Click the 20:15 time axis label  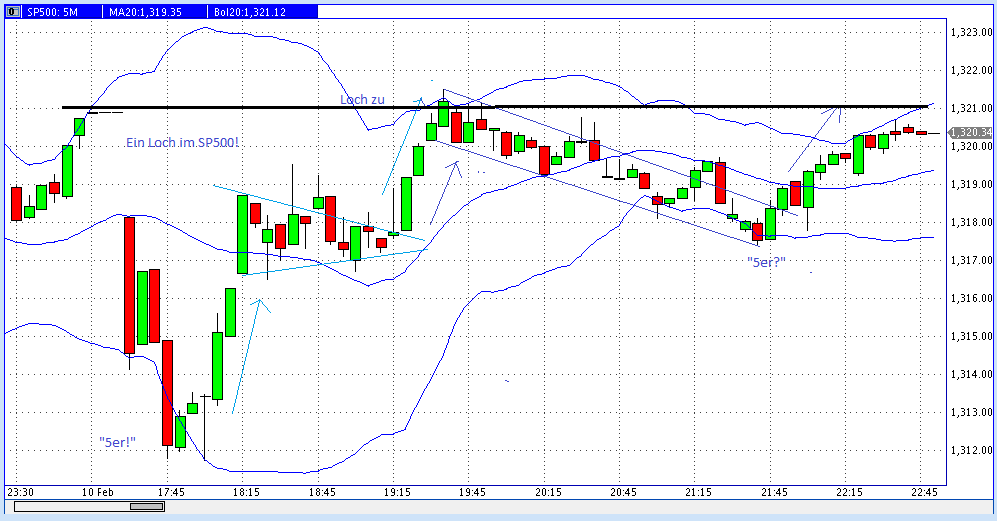click(548, 492)
